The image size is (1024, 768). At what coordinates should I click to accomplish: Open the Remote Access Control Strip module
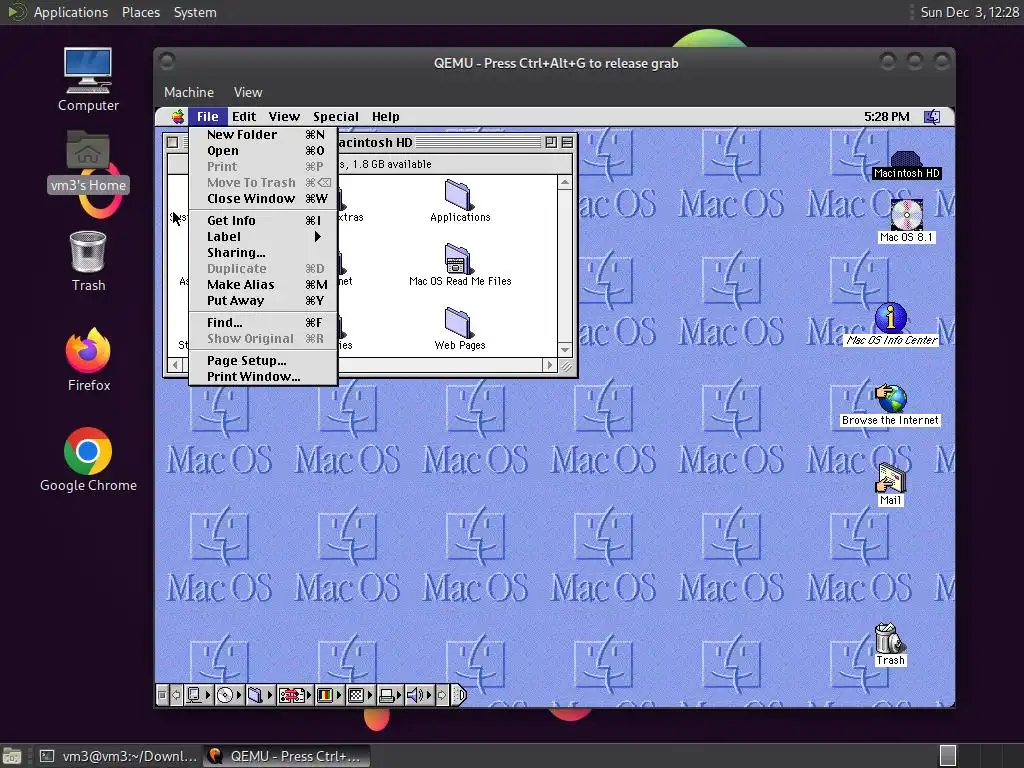pyautogui.click(x=295, y=695)
